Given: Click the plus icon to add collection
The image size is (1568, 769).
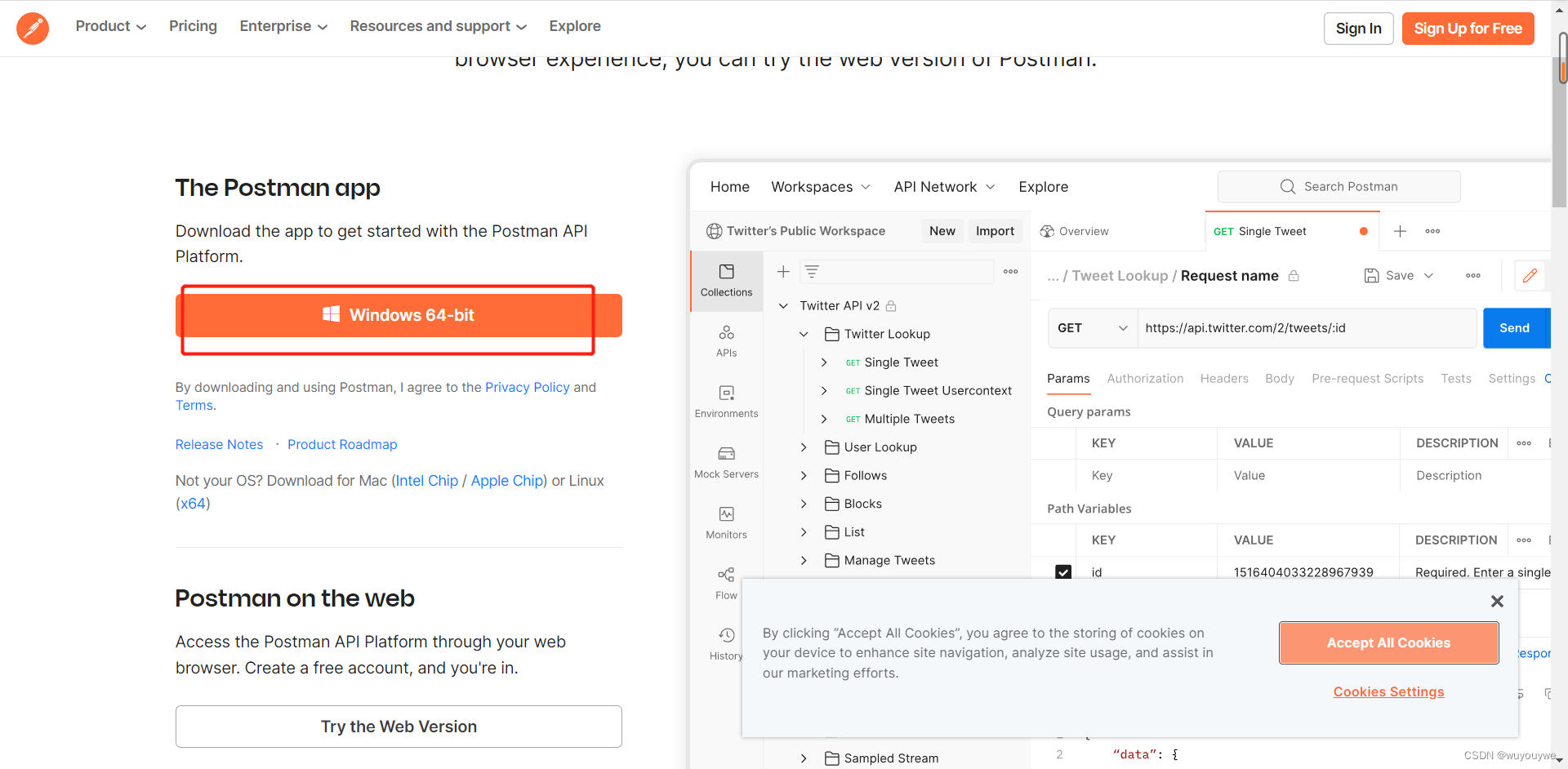Looking at the screenshot, I should coord(783,272).
